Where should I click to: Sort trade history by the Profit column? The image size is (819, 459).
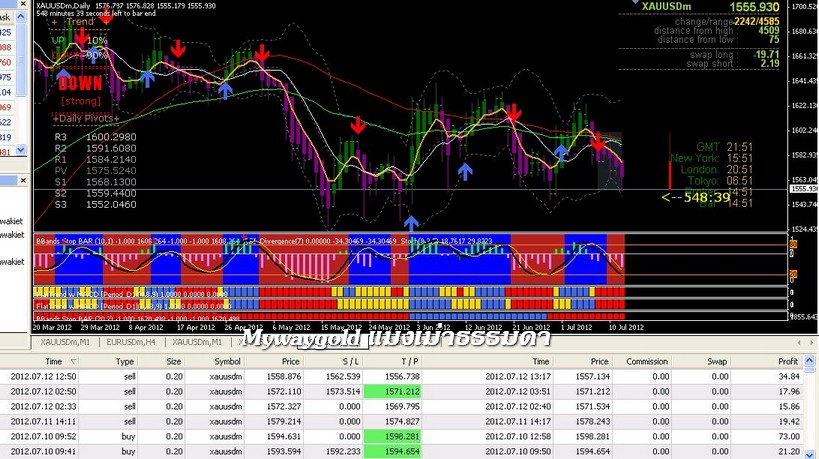[787, 361]
